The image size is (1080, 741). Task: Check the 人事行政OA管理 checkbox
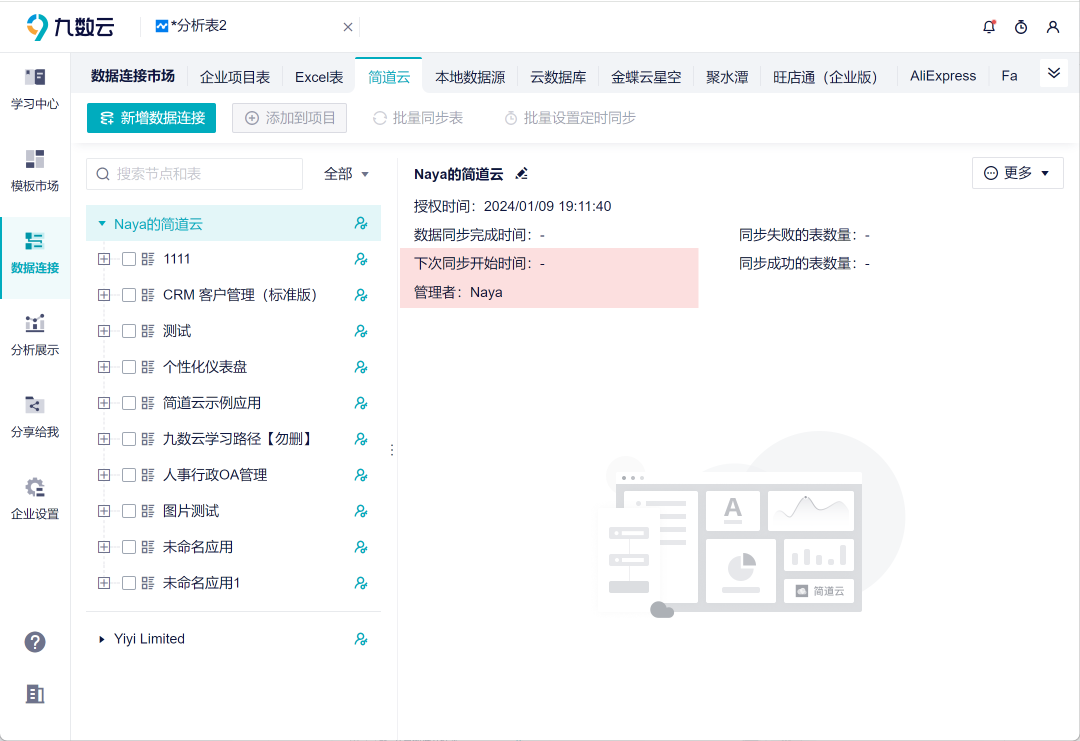pos(129,475)
